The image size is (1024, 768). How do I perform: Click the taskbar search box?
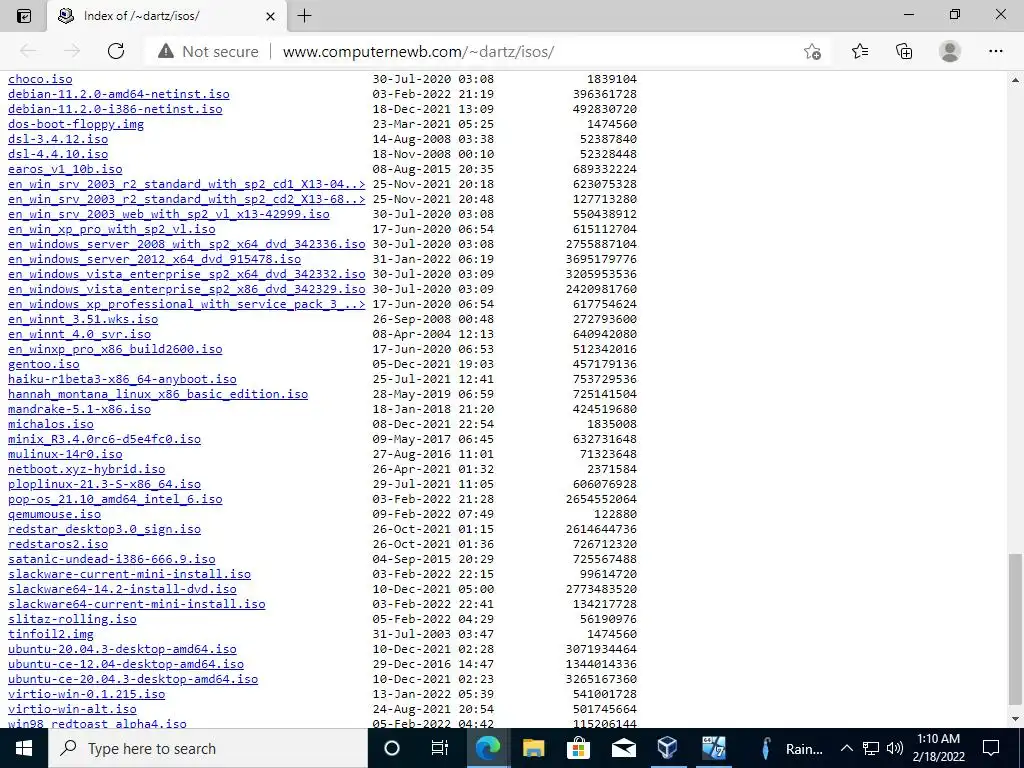[x=208, y=748]
